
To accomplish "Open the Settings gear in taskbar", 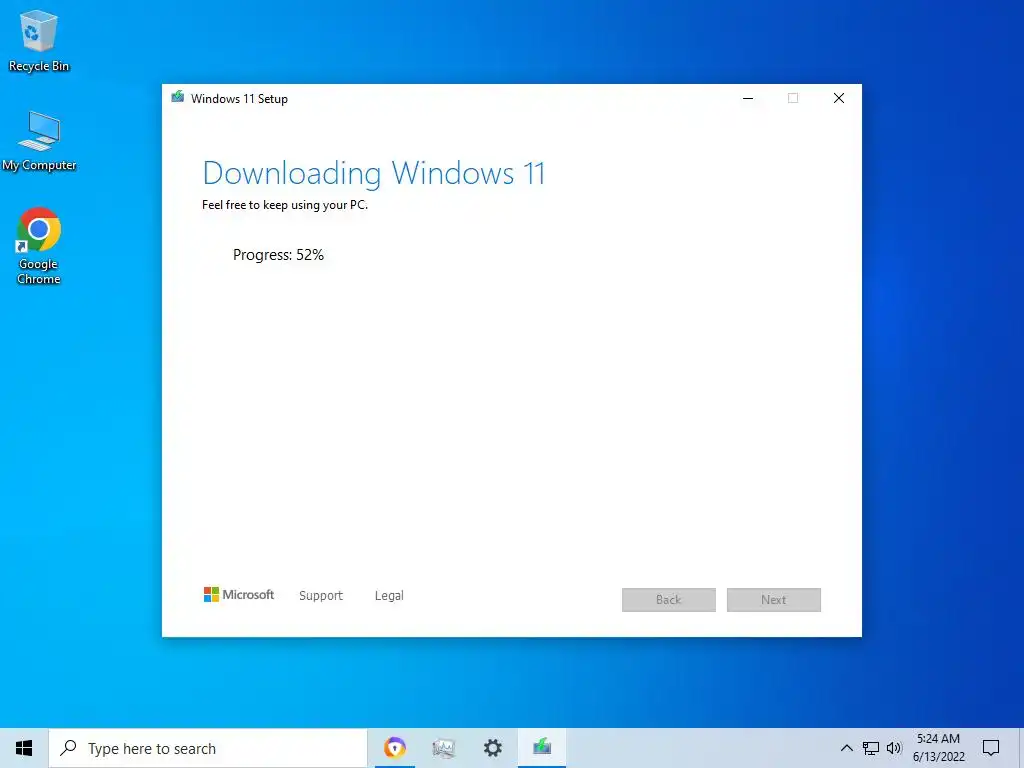I will pos(492,748).
